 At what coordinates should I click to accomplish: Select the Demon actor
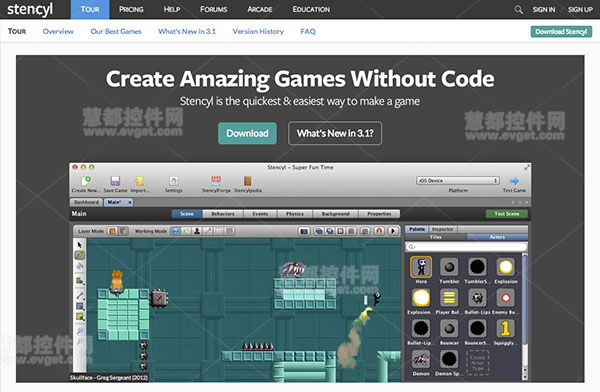click(421, 359)
